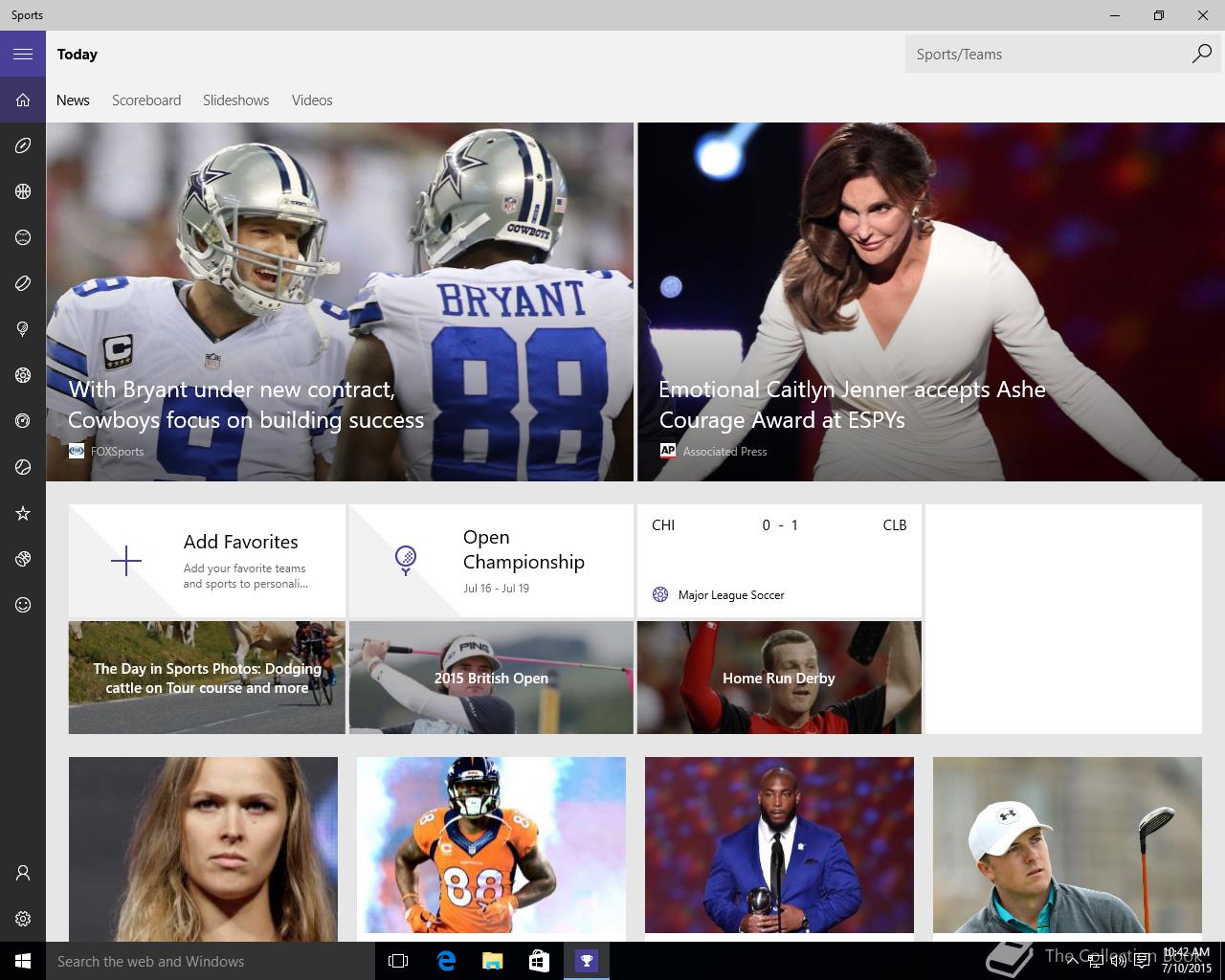Click the smiley feedback icon
This screenshot has height=980, width=1225.
pos(23,605)
